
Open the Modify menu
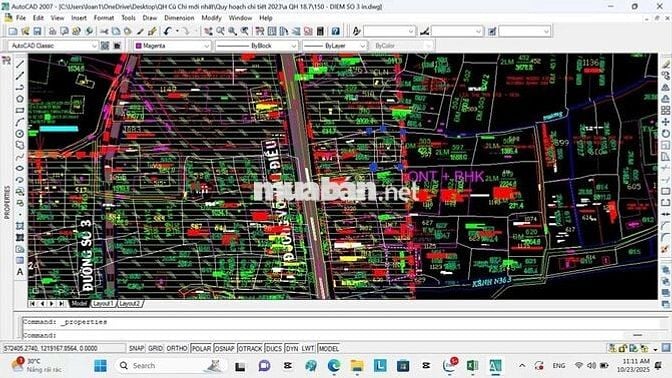pos(211,18)
